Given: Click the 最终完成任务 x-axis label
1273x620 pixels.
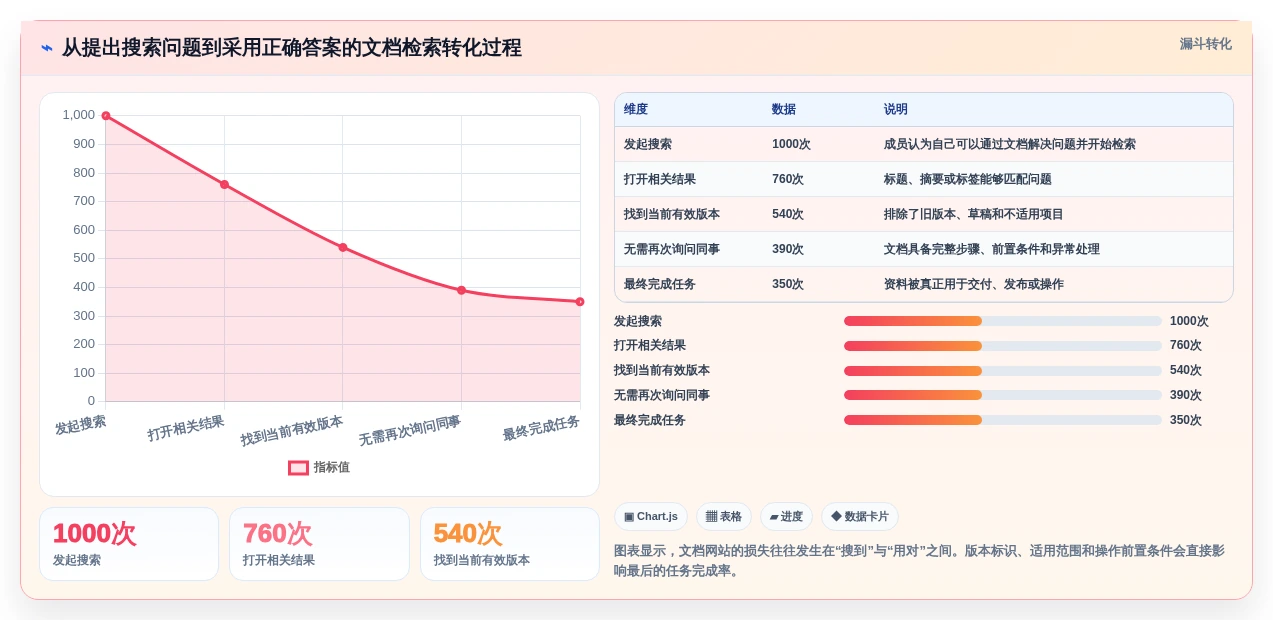Looking at the screenshot, I should [x=541, y=428].
